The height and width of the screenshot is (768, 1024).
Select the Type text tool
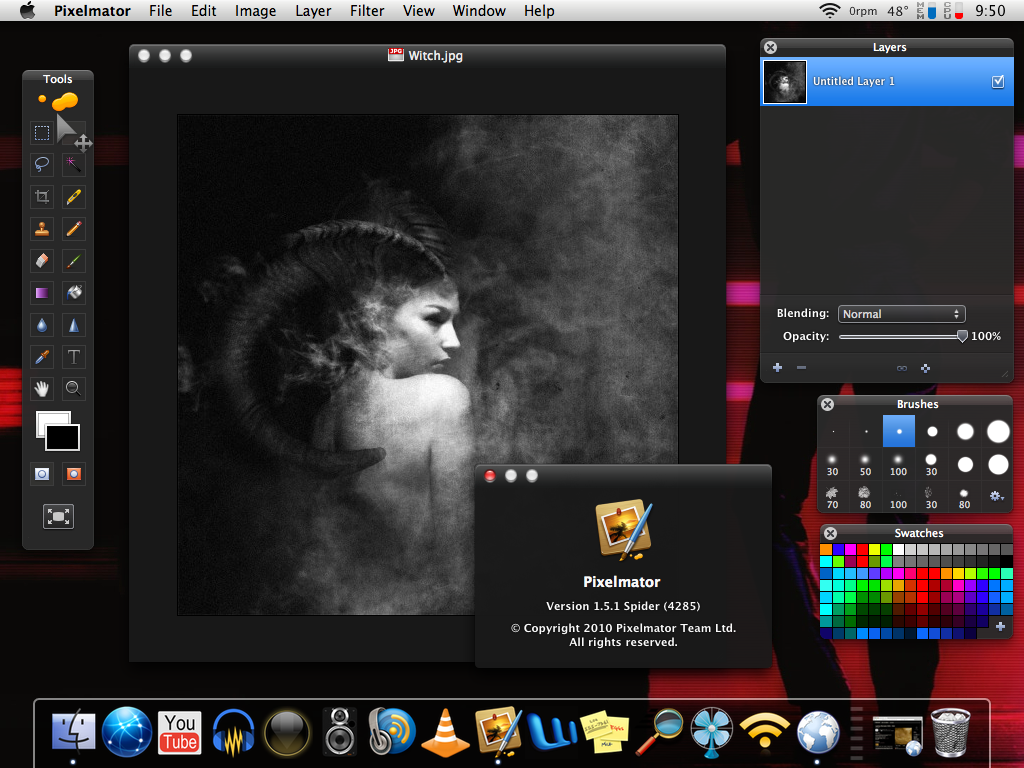pos(73,357)
